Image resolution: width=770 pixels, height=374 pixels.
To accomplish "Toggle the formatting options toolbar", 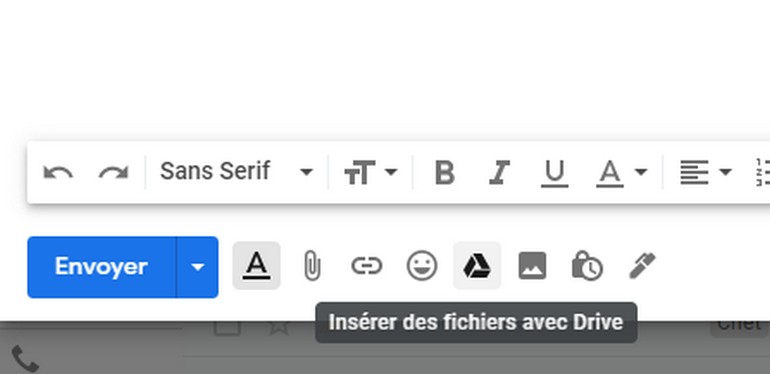I will coord(256,266).
